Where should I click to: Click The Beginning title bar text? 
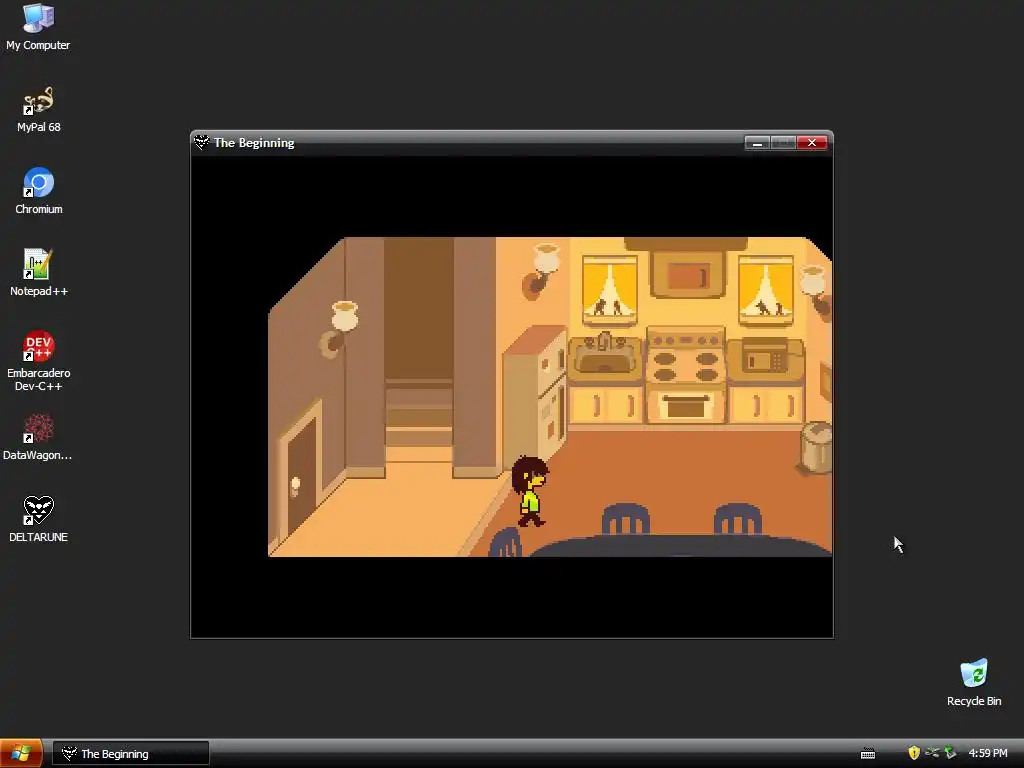point(254,143)
